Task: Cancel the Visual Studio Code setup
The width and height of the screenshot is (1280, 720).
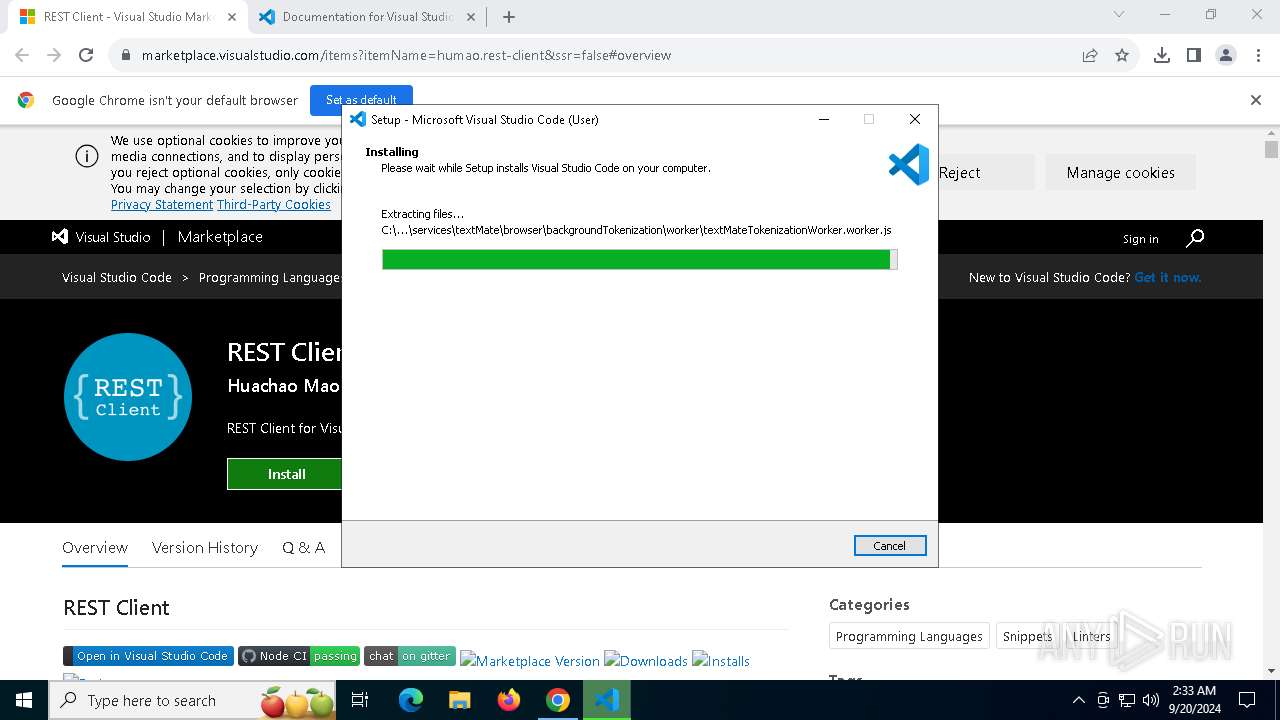Action: pos(890,546)
